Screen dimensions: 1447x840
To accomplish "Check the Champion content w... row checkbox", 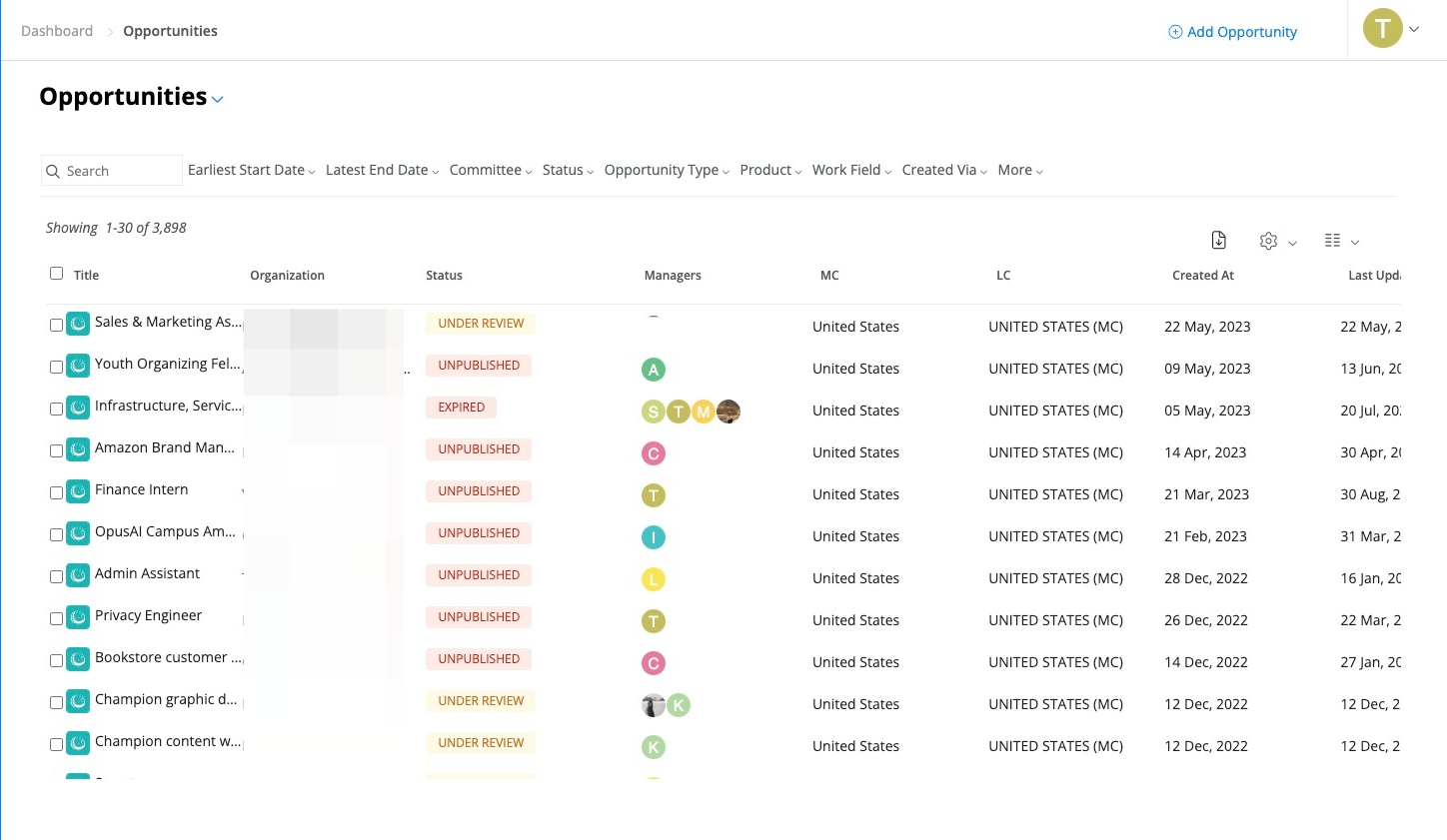I will tap(56, 744).
